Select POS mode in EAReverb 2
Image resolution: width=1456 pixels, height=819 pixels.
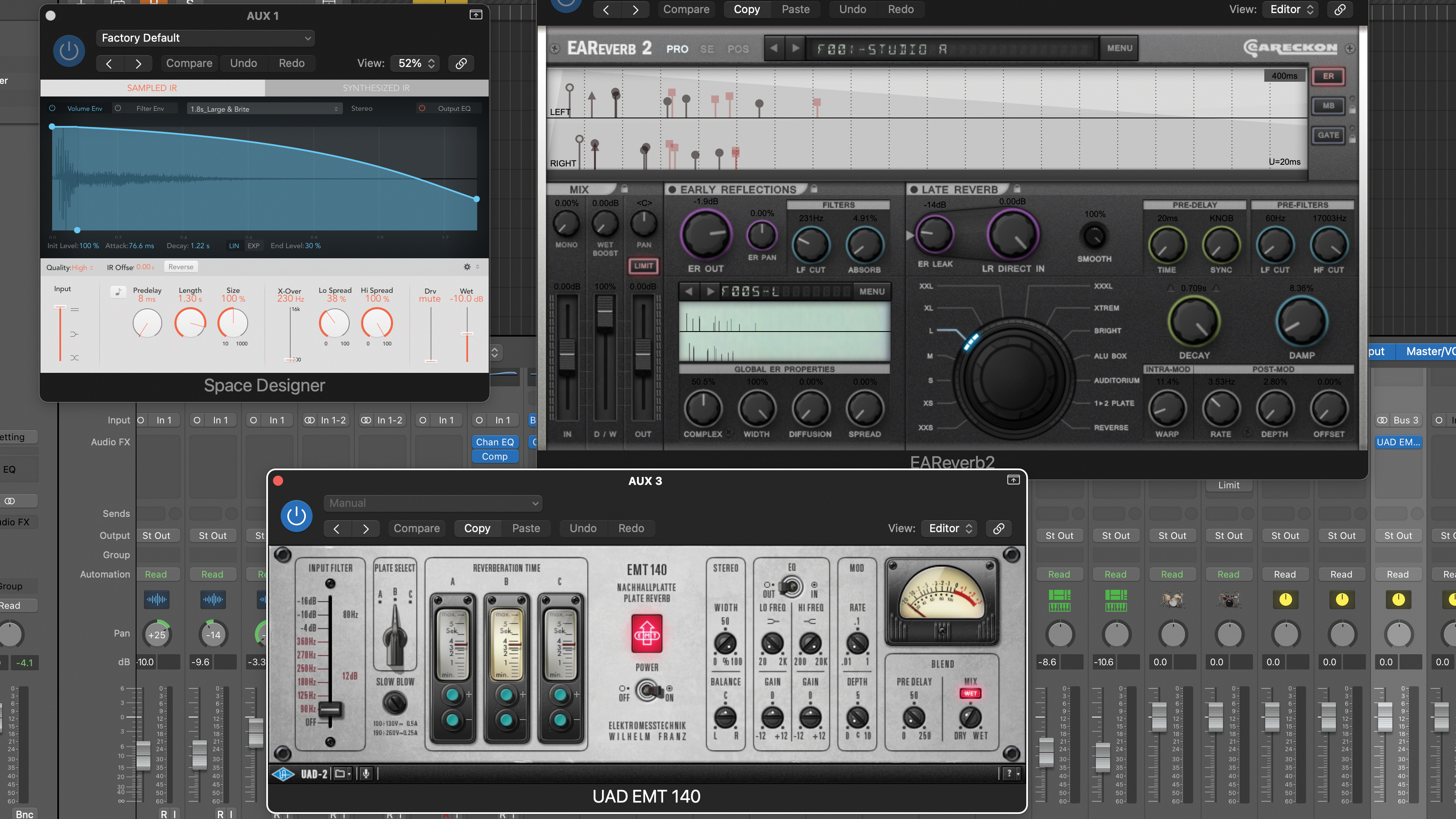(738, 49)
